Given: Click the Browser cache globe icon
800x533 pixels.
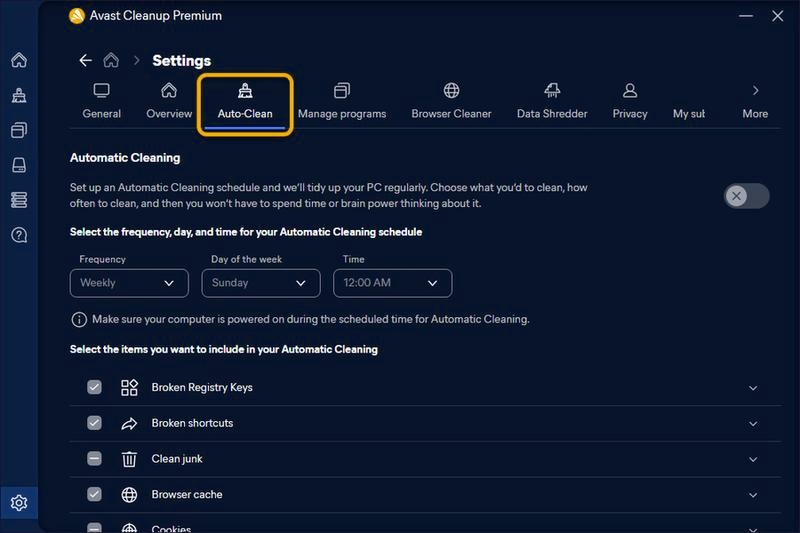Looking at the screenshot, I should coord(129,495).
